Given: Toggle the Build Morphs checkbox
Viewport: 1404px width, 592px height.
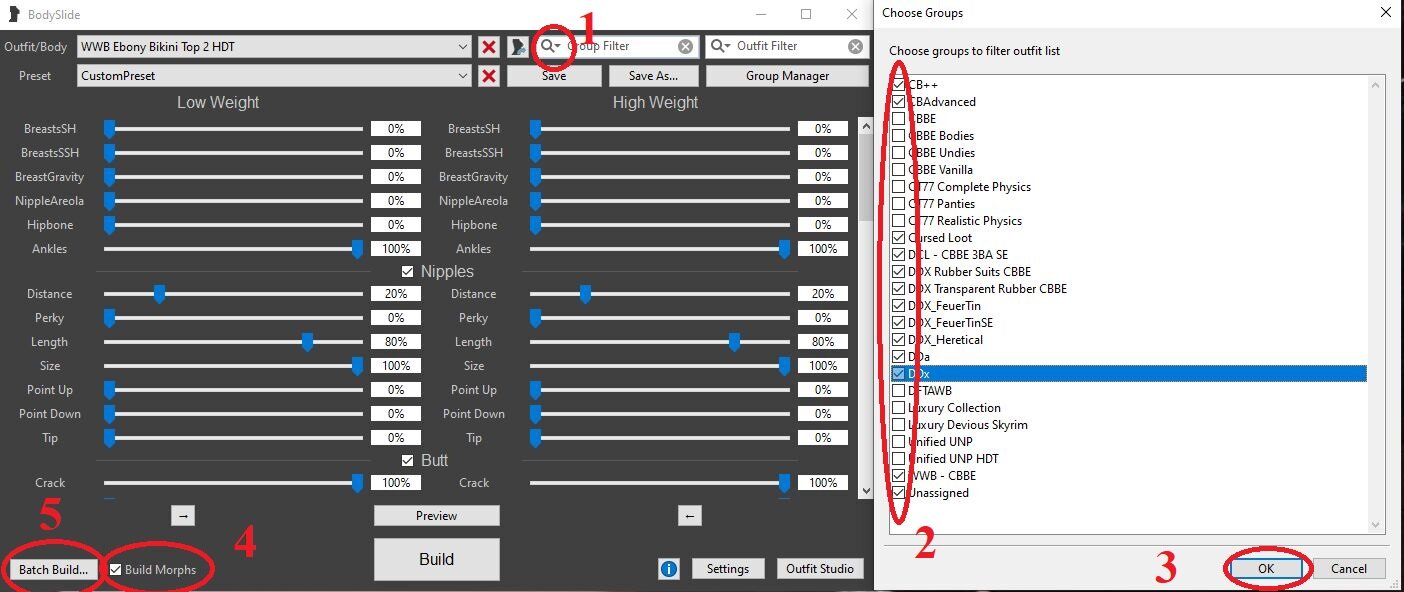Looking at the screenshot, I should click(116, 569).
